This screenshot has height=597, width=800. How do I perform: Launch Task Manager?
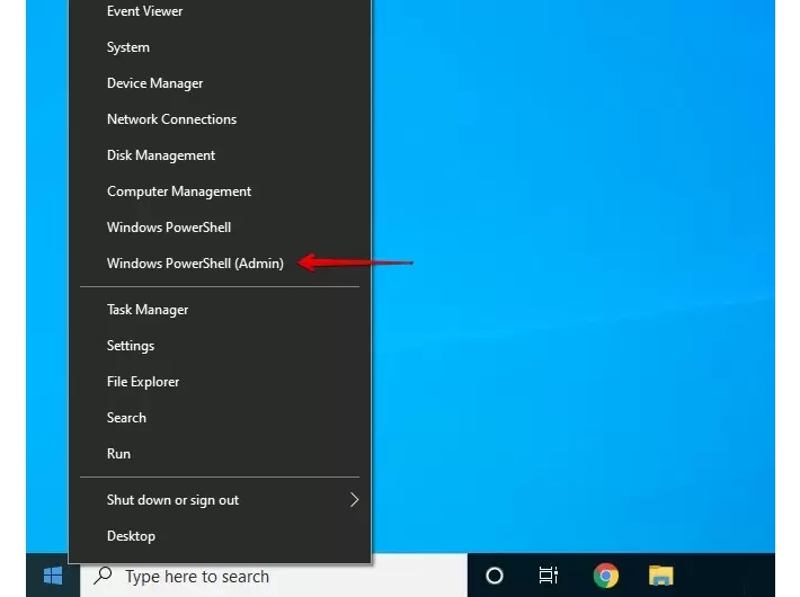click(x=147, y=309)
